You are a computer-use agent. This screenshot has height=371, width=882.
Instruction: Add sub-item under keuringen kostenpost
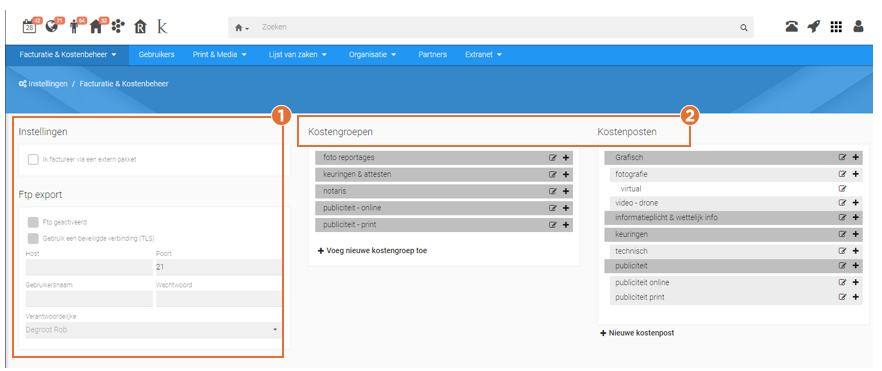coord(856,234)
